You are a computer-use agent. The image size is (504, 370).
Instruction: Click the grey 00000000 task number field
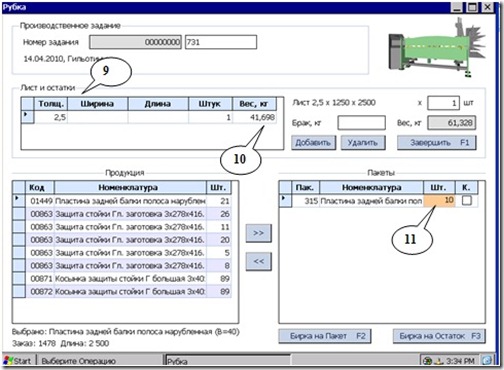point(135,42)
